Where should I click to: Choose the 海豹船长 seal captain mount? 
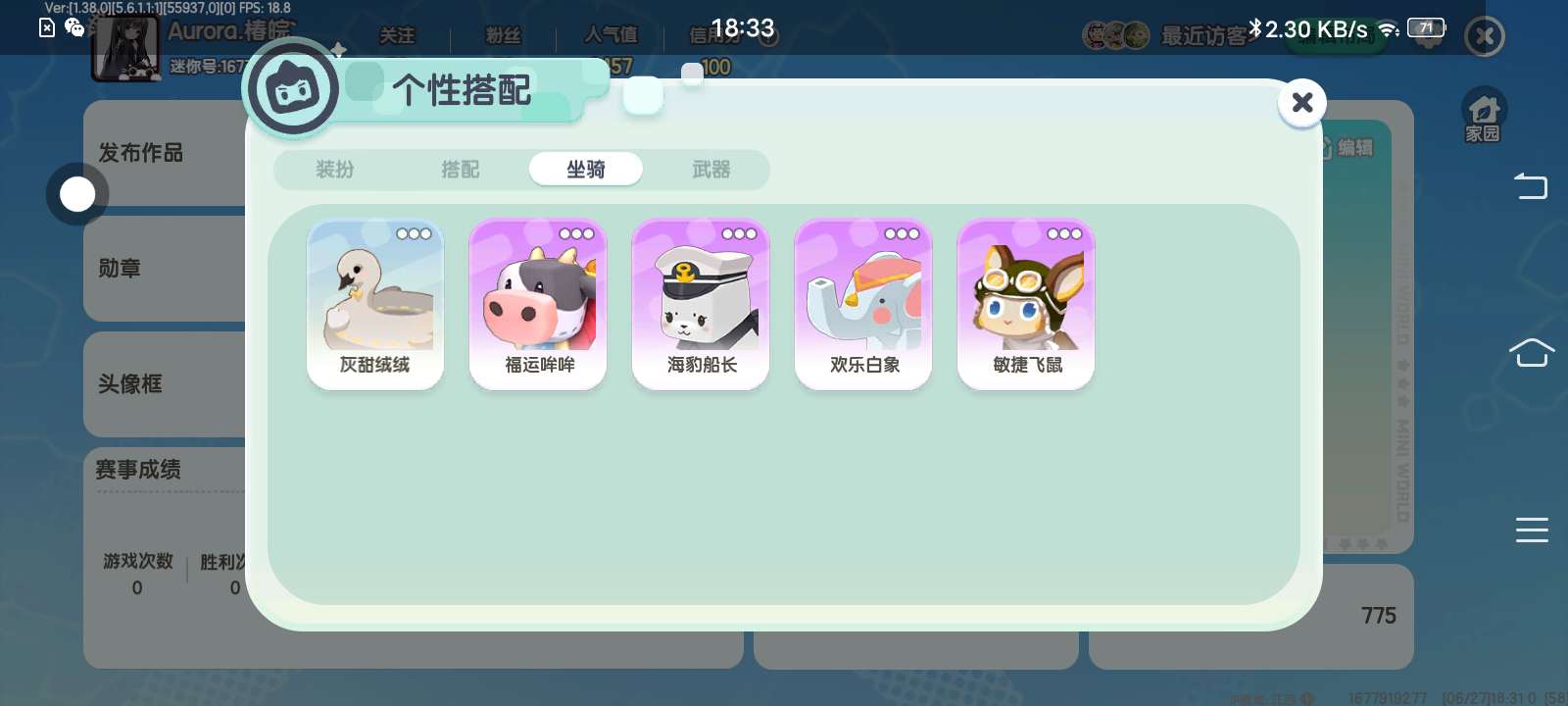[x=701, y=304]
